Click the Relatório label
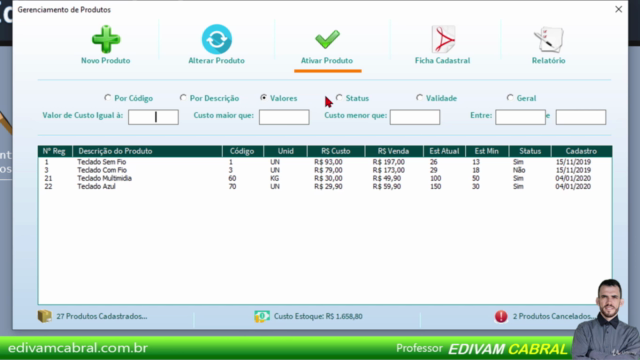The width and height of the screenshot is (640, 360). [x=549, y=60]
